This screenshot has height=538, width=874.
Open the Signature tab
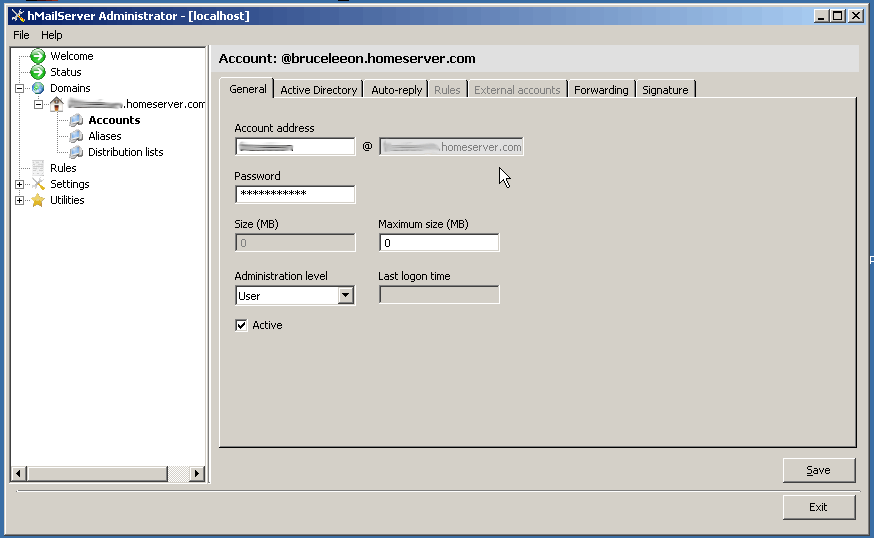[x=665, y=90]
